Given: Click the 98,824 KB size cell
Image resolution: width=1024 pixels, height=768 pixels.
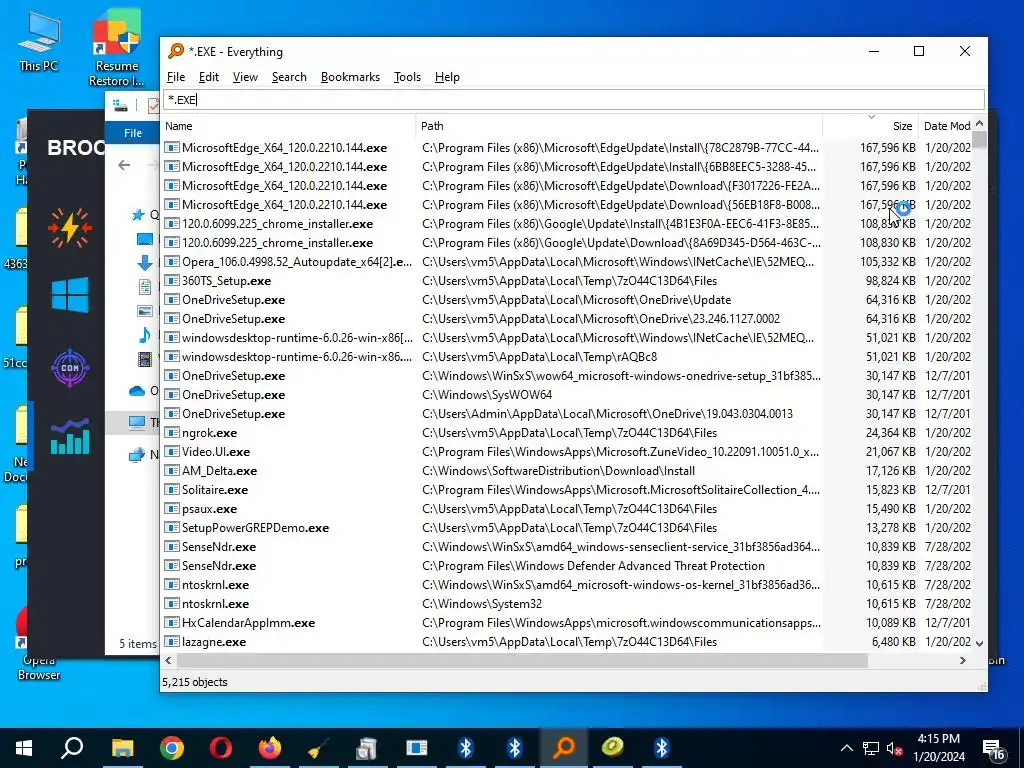Looking at the screenshot, I should 890,281.
